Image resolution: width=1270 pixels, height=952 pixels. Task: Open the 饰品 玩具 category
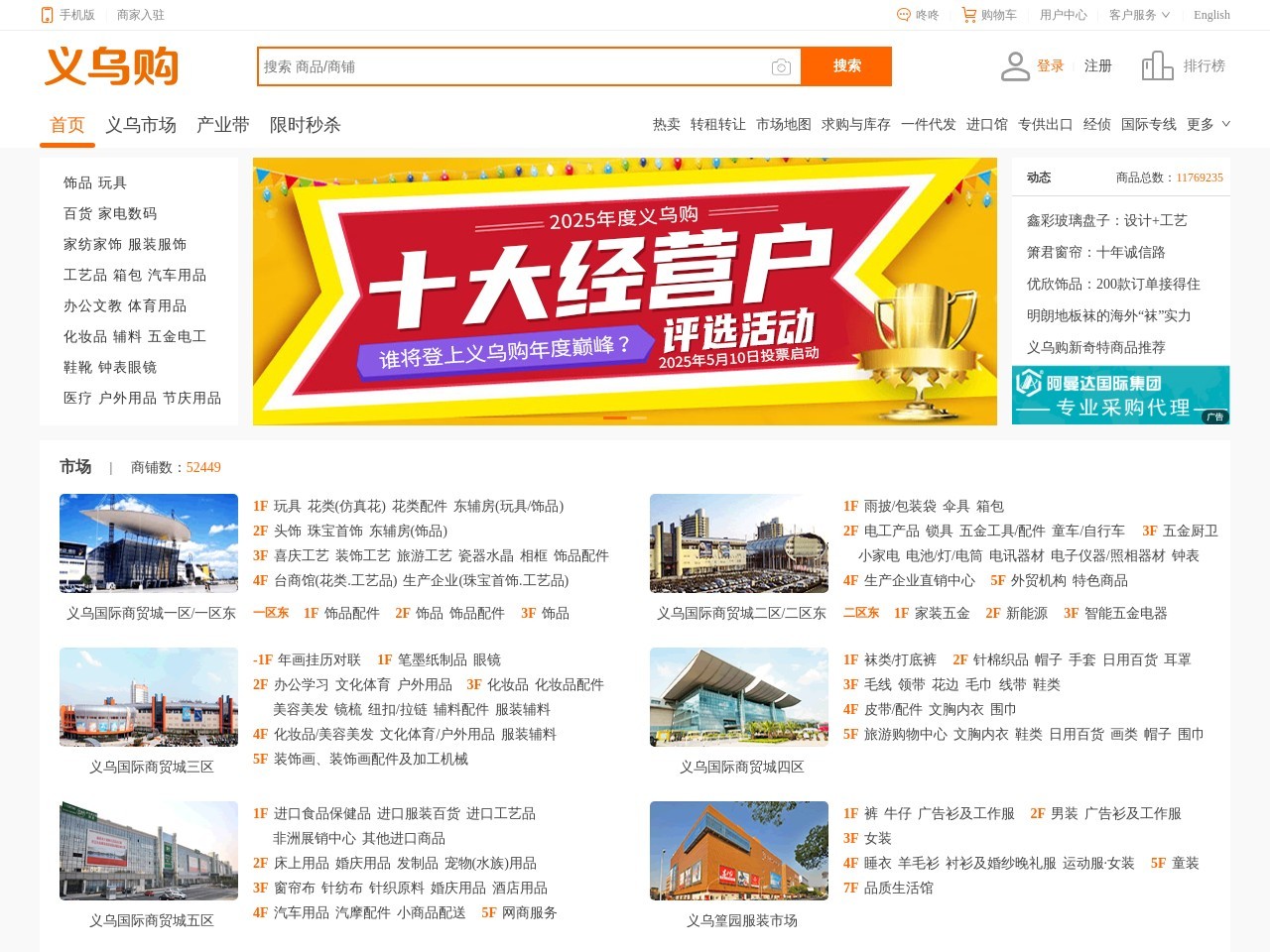[95, 182]
